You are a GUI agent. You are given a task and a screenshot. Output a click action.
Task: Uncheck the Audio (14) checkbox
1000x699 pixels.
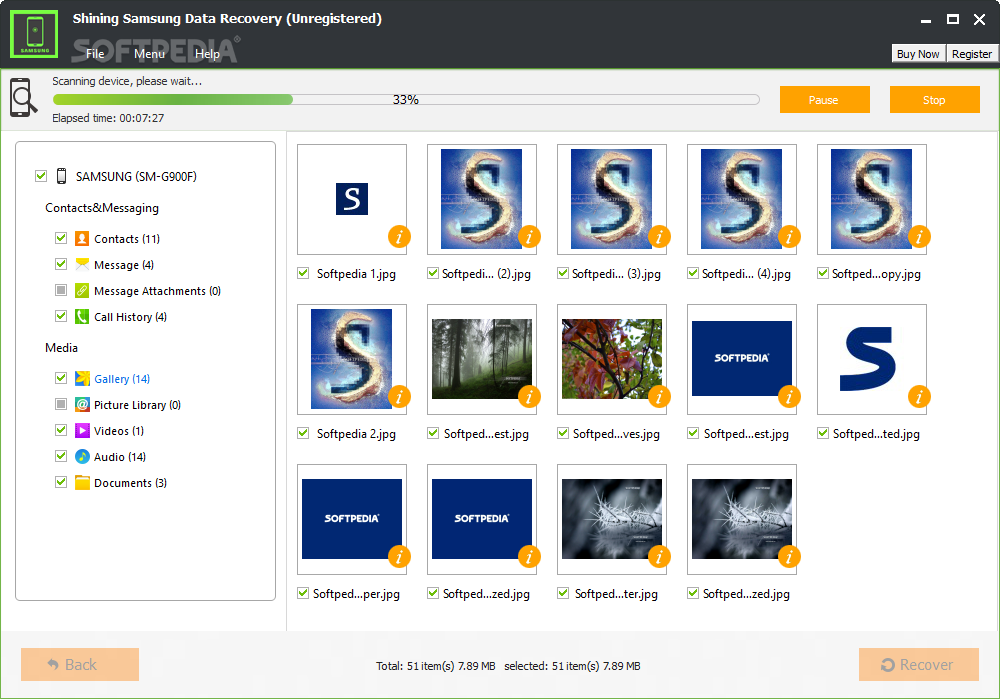[x=61, y=456]
